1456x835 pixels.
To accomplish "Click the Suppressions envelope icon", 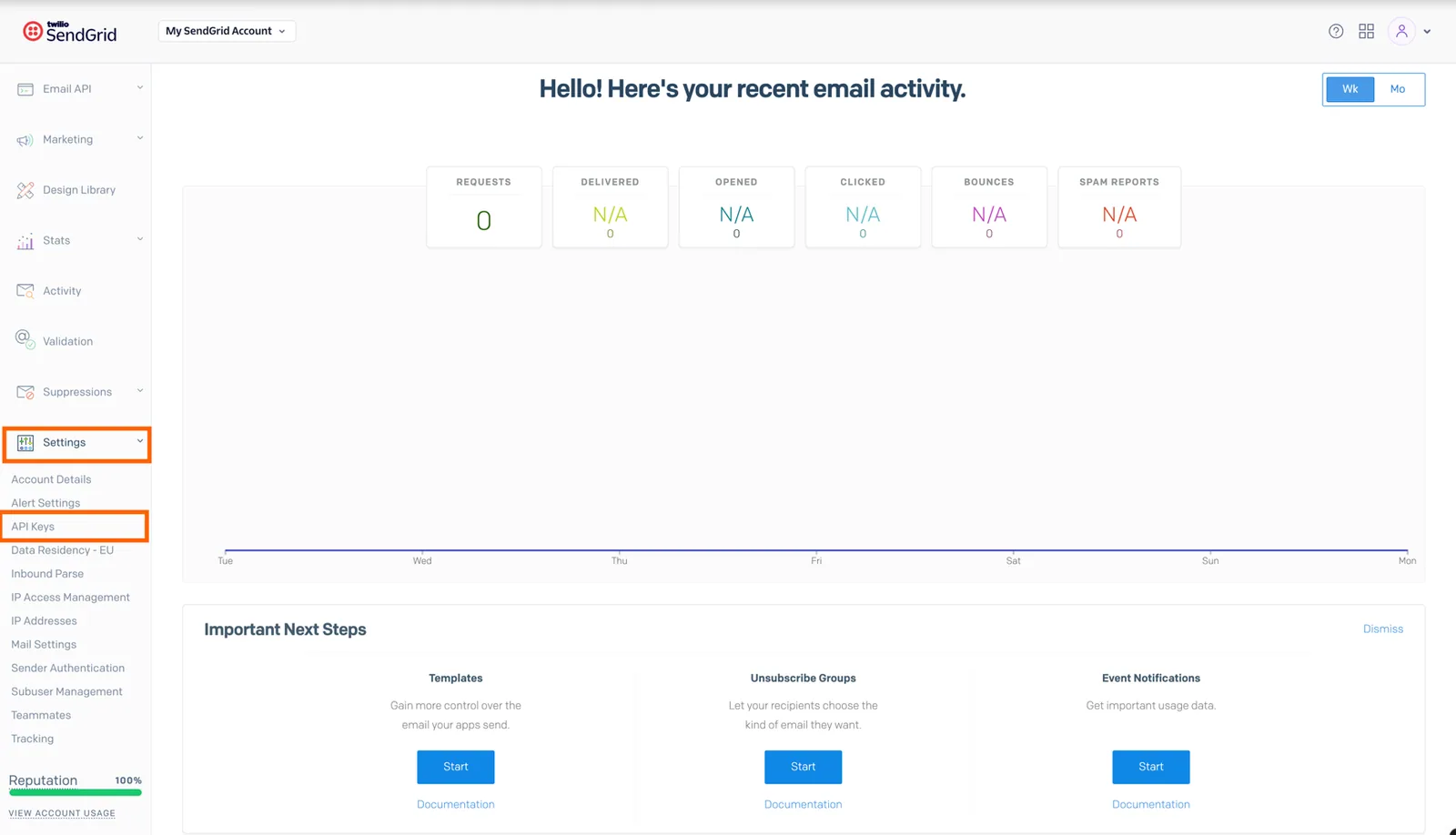I will point(25,392).
